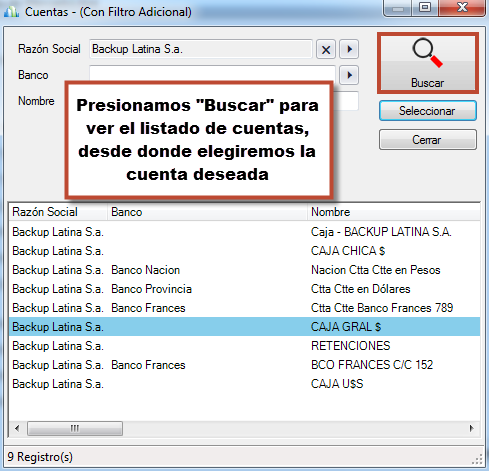489x471 pixels.
Task: Select row Caja - BACKUP LATINA S.A.
Action: coord(245,232)
